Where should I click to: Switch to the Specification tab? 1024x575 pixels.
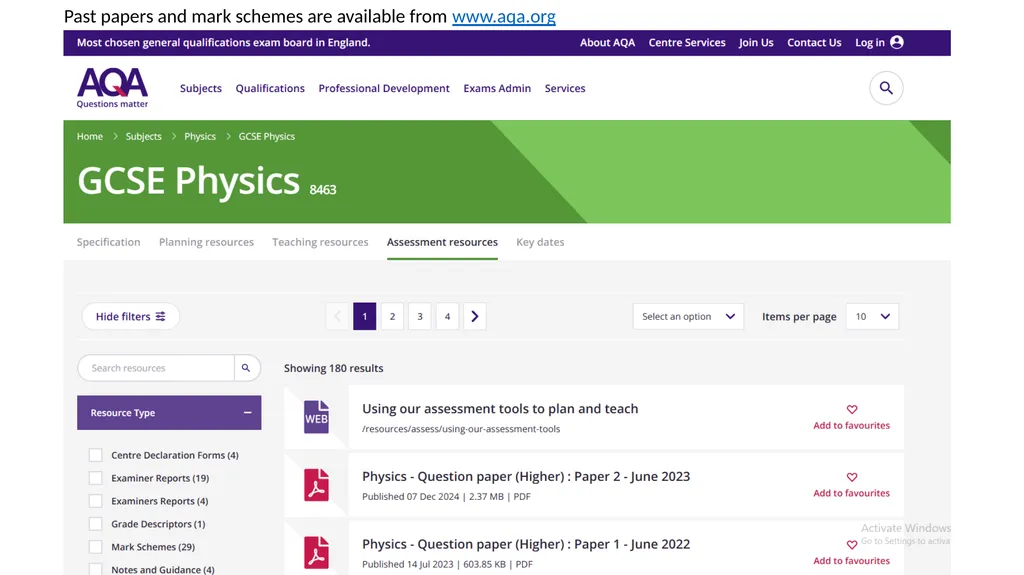tap(108, 242)
